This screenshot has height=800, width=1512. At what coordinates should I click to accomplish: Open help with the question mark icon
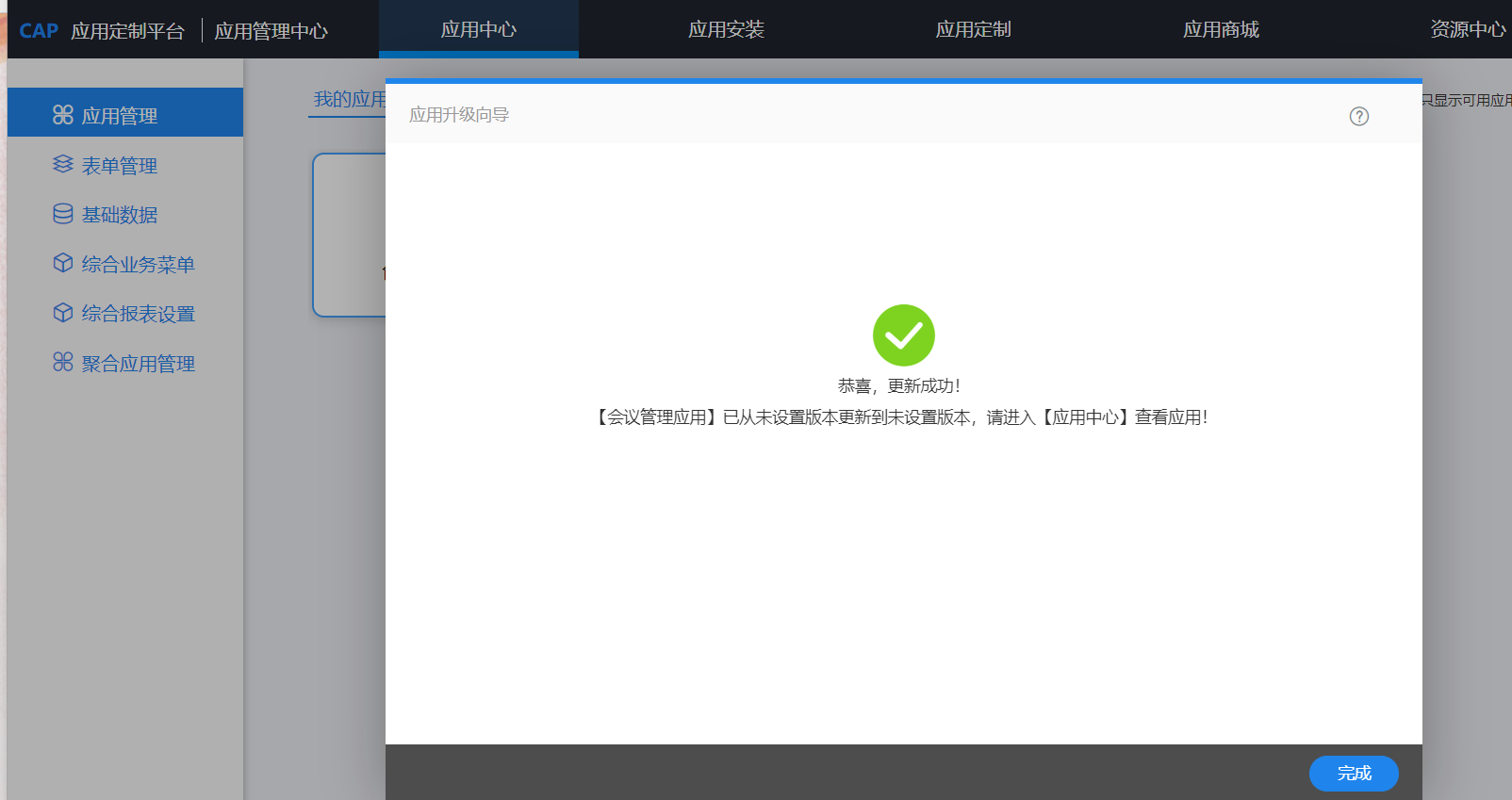tap(1358, 116)
